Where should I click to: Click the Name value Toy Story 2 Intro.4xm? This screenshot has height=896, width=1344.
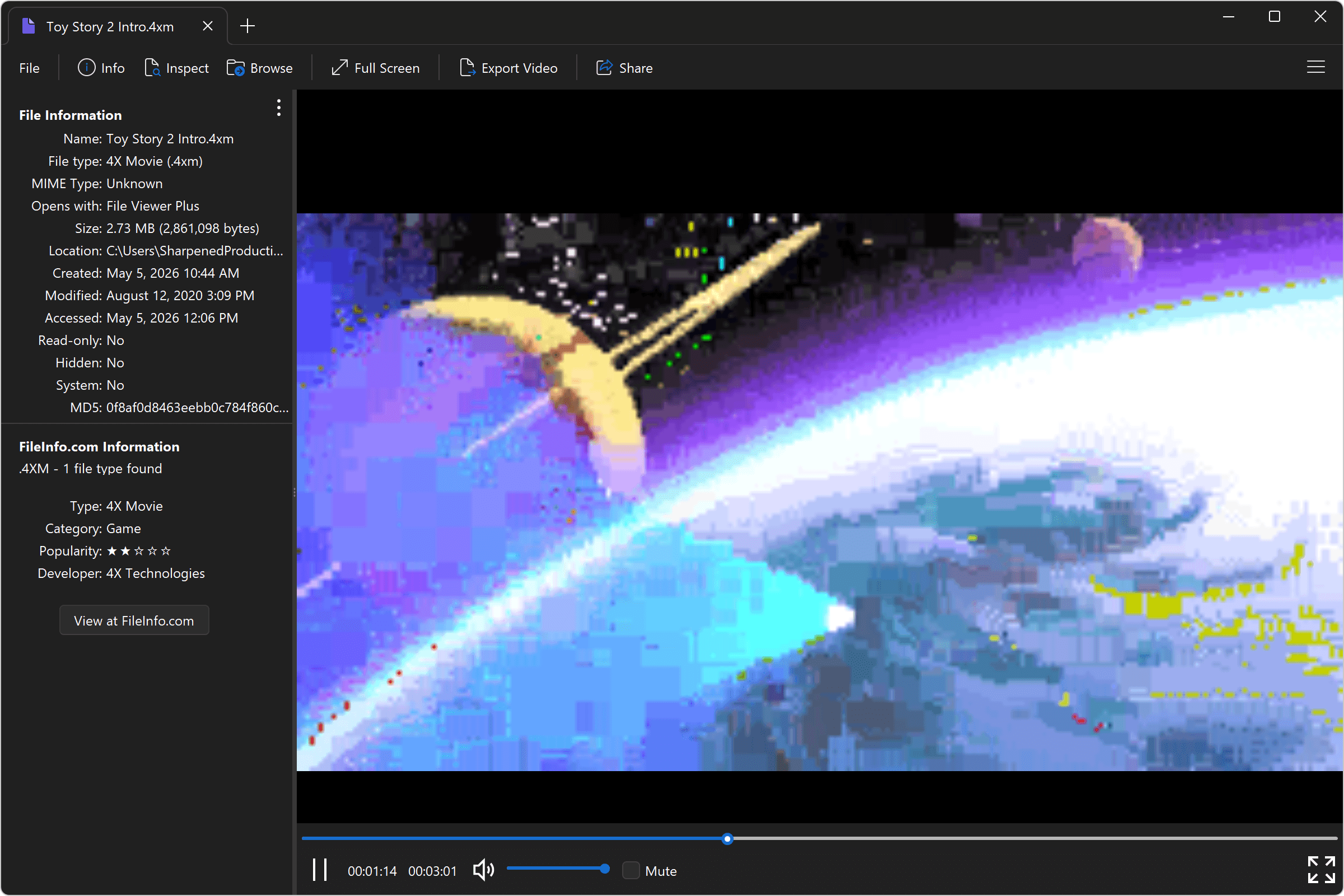click(x=170, y=139)
